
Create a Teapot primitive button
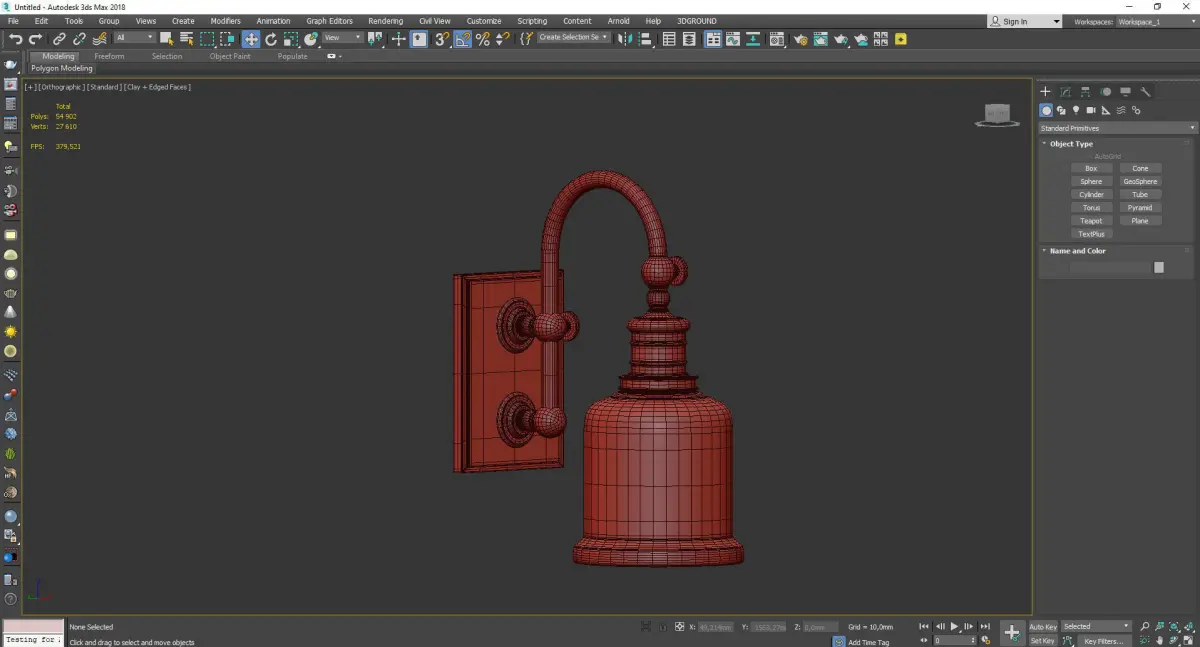[1091, 221]
